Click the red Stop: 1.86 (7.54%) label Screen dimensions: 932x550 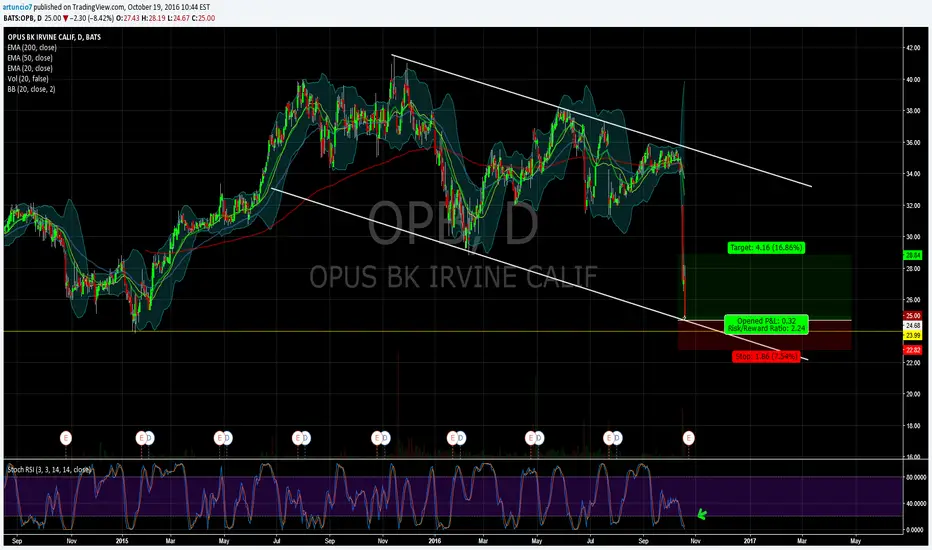point(766,356)
